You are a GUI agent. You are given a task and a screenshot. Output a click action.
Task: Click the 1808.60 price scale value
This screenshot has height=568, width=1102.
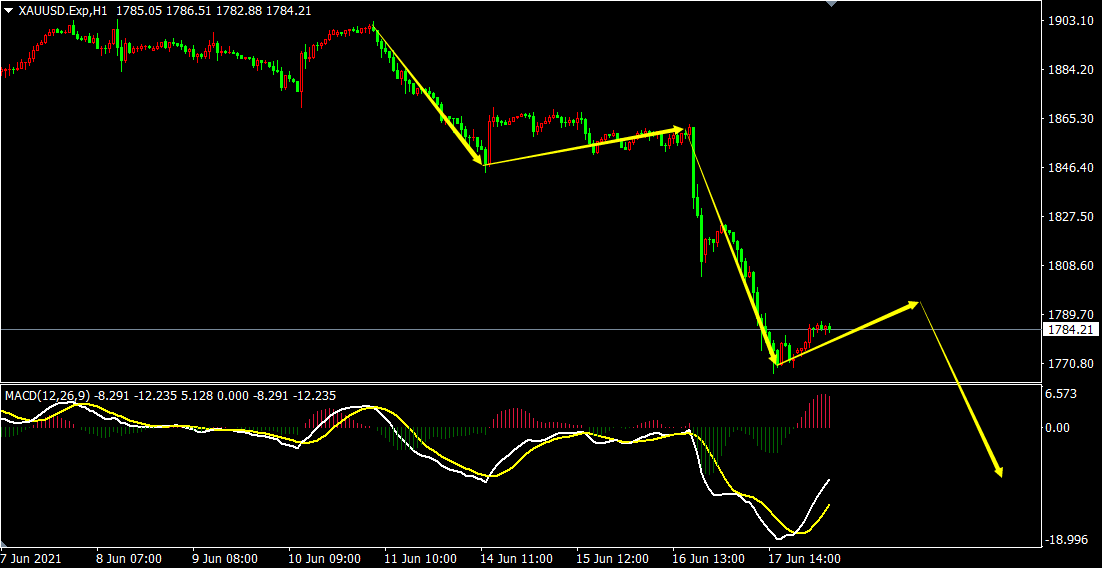(1070, 266)
